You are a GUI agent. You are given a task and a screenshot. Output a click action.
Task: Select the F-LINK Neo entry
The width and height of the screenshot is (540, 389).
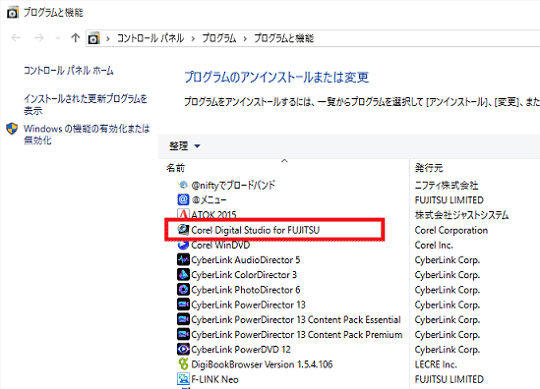[x=215, y=379]
